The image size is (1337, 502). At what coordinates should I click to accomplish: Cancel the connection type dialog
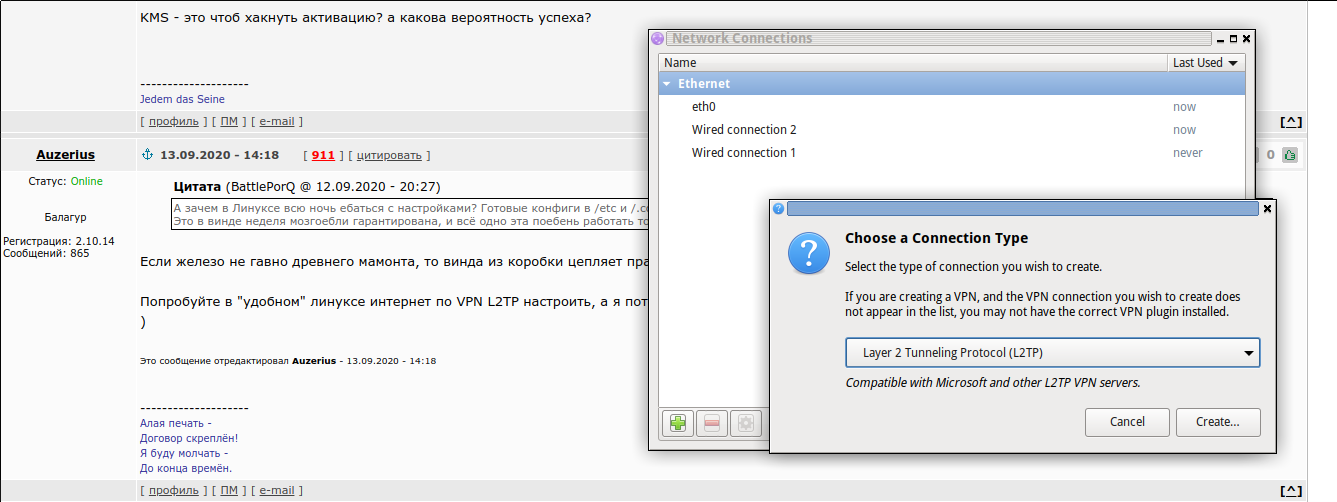point(1127,422)
